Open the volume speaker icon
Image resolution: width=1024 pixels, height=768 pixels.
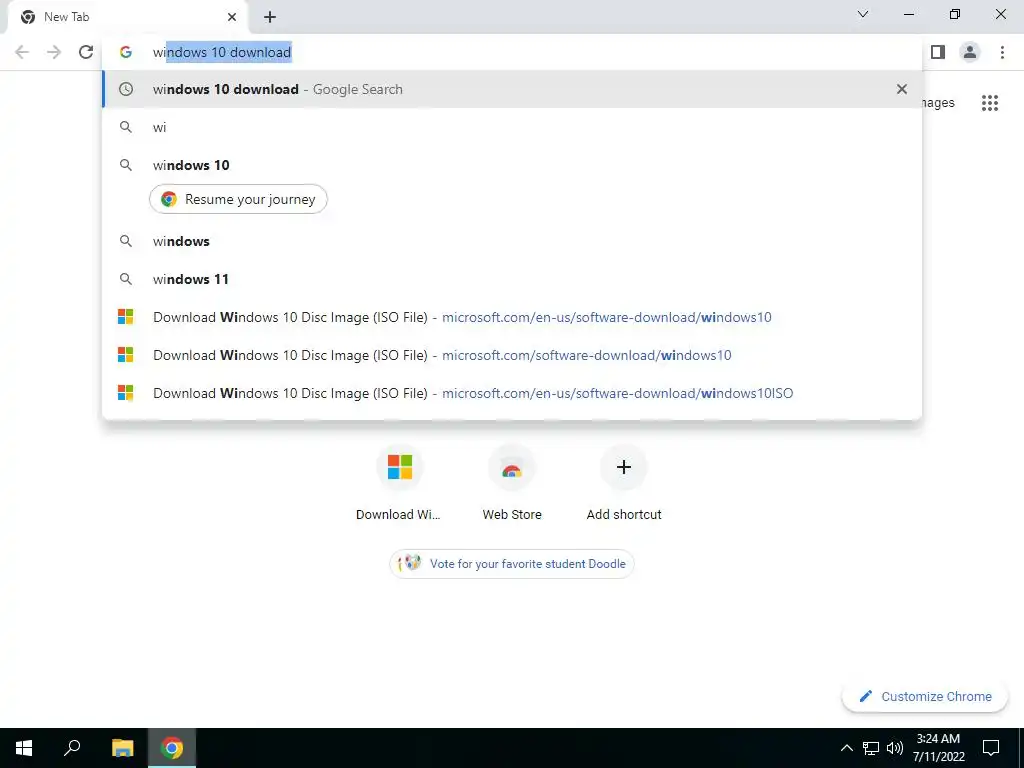[895, 748]
